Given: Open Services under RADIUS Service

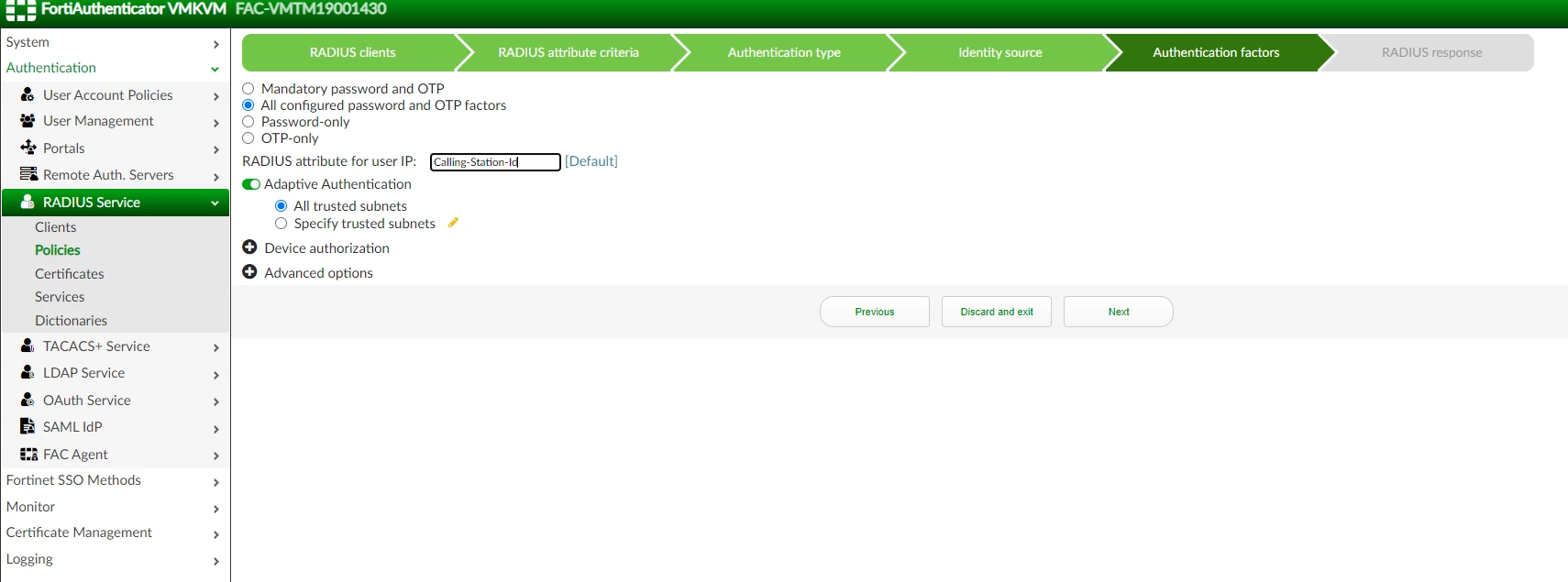Looking at the screenshot, I should pos(60,297).
